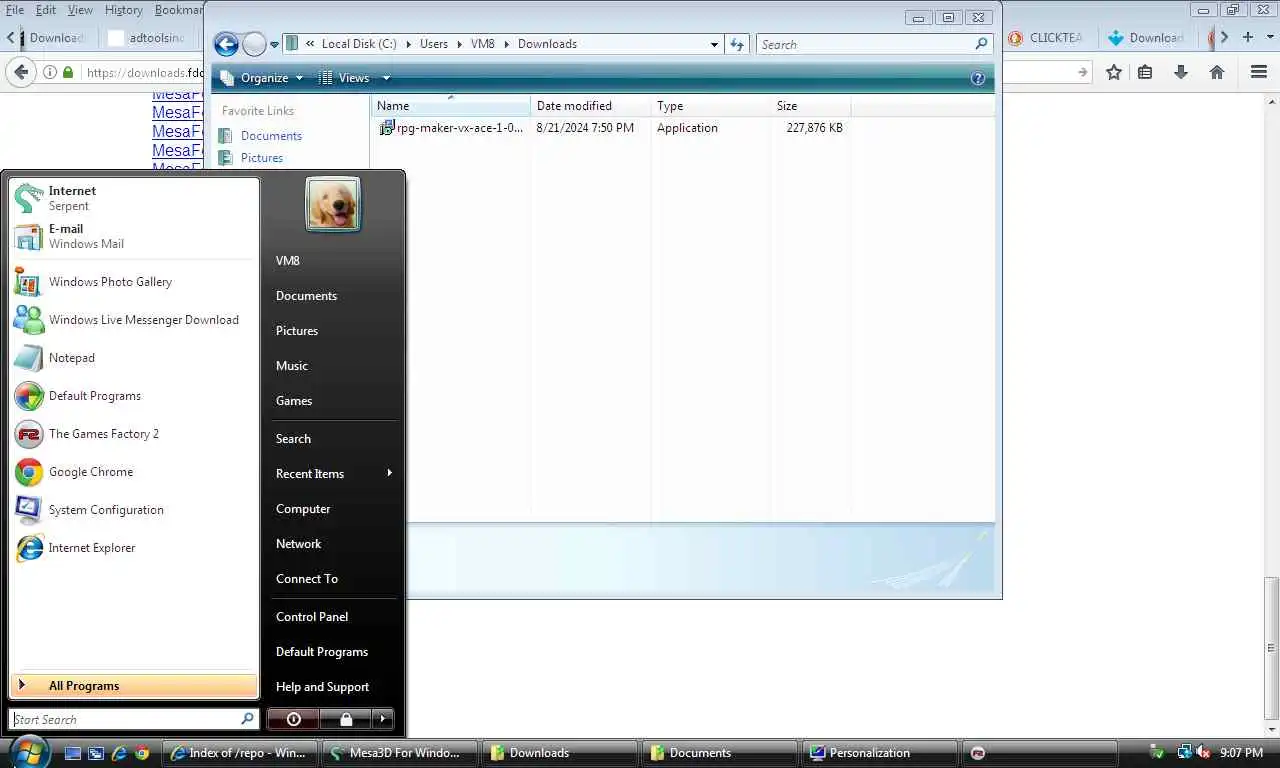The height and width of the screenshot is (768, 1280).
Task: Launch Notepad from Start menu
Action: click(x=134, y=358)
